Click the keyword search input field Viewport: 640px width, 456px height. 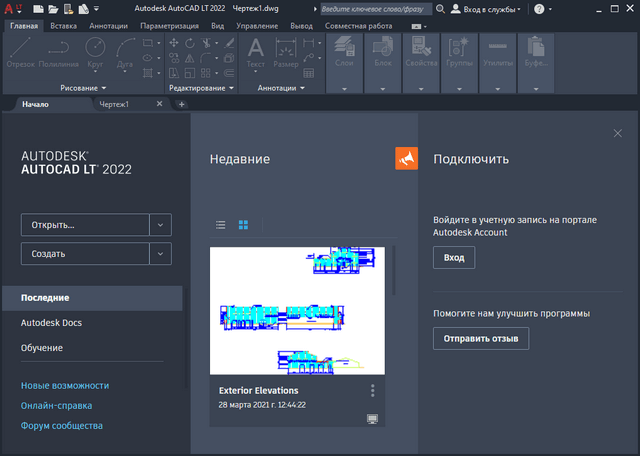[376, 9]
